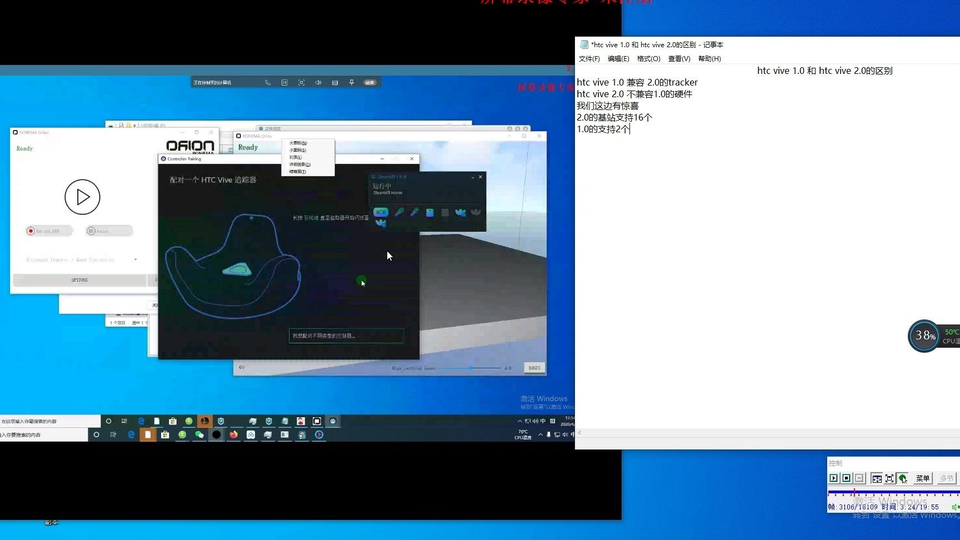The image size is (960, 540).
Task: Click the green volume icon in recorder panel
Action: coord(955,507)
